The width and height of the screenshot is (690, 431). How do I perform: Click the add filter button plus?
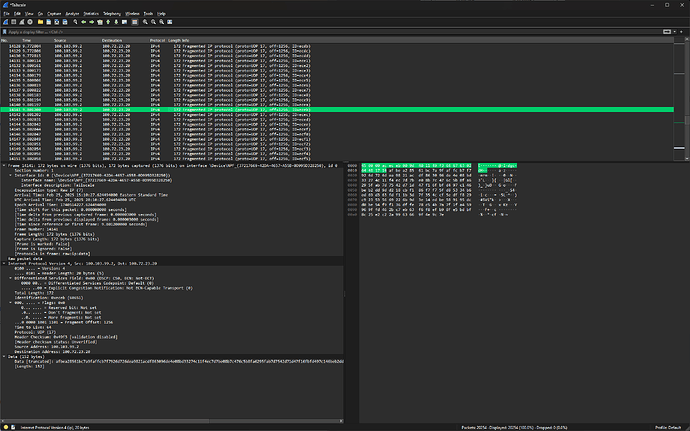tap(682, 32)
